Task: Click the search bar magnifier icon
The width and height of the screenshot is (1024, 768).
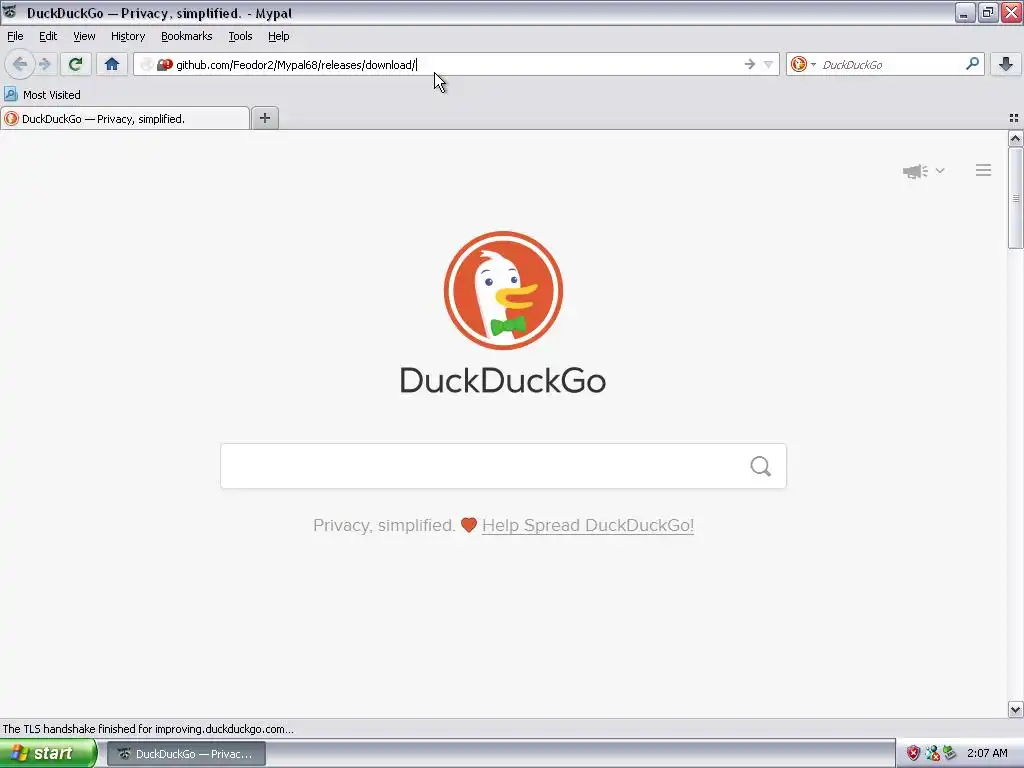Action: [x=972, y=63]
